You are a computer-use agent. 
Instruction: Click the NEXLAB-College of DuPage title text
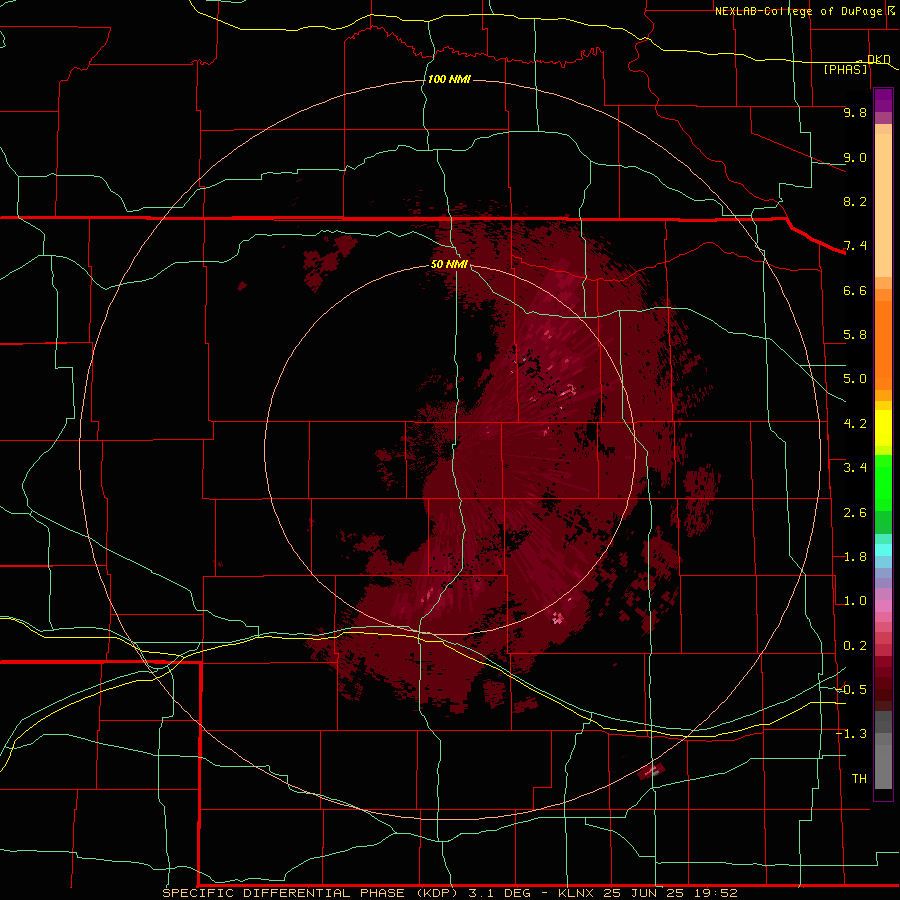coord(798,11)
